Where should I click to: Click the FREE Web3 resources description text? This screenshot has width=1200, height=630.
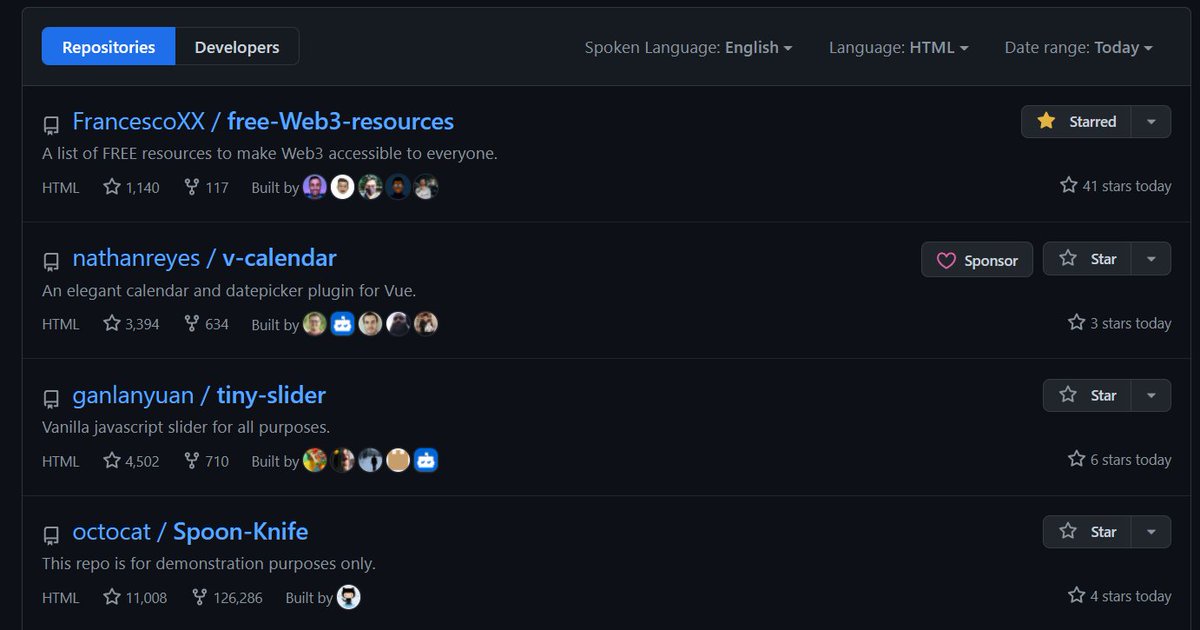click(x=270, y=154)
